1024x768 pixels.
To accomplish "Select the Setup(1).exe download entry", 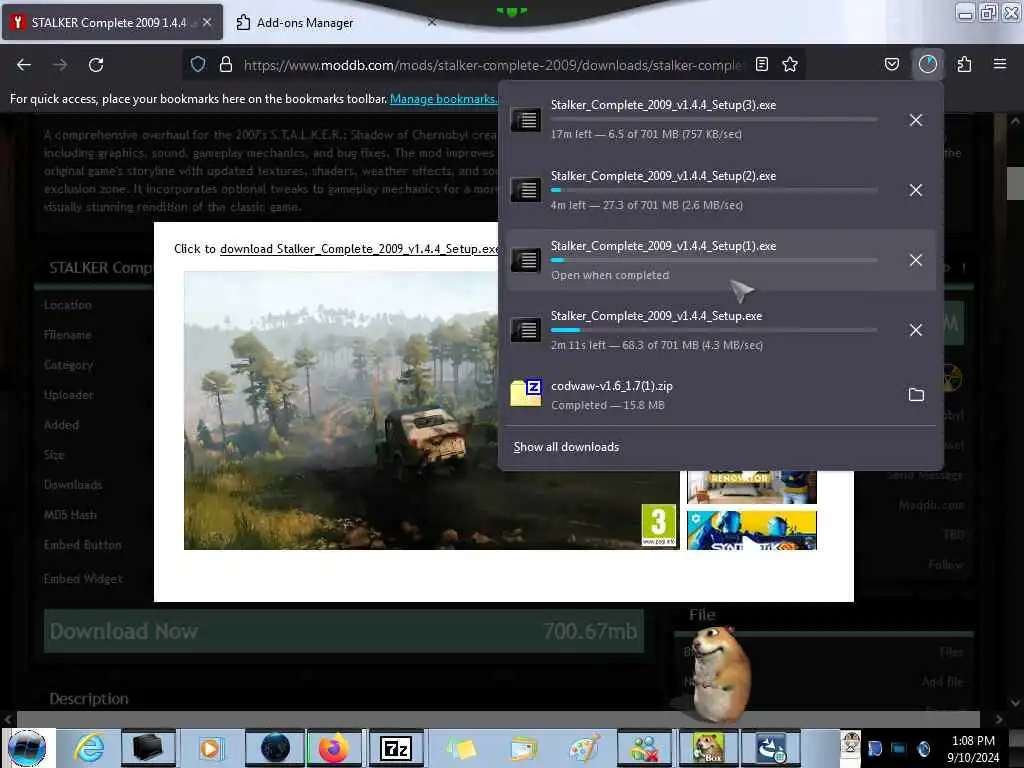I will tap(721, 260).
